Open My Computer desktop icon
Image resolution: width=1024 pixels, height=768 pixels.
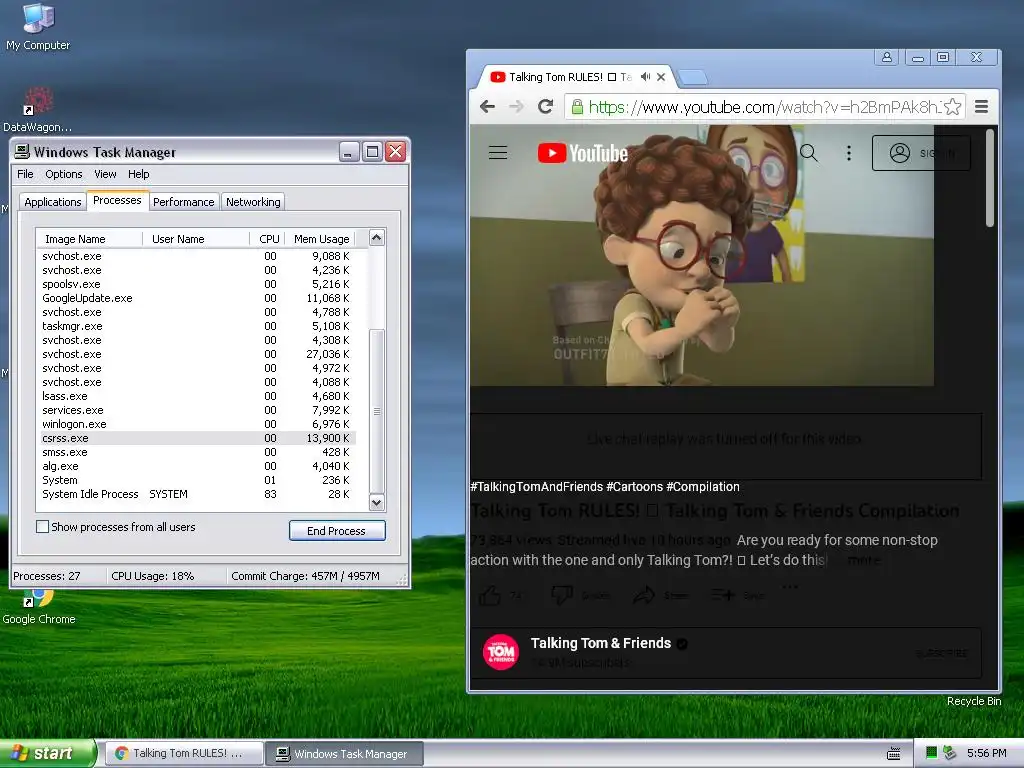coord(38,26)
